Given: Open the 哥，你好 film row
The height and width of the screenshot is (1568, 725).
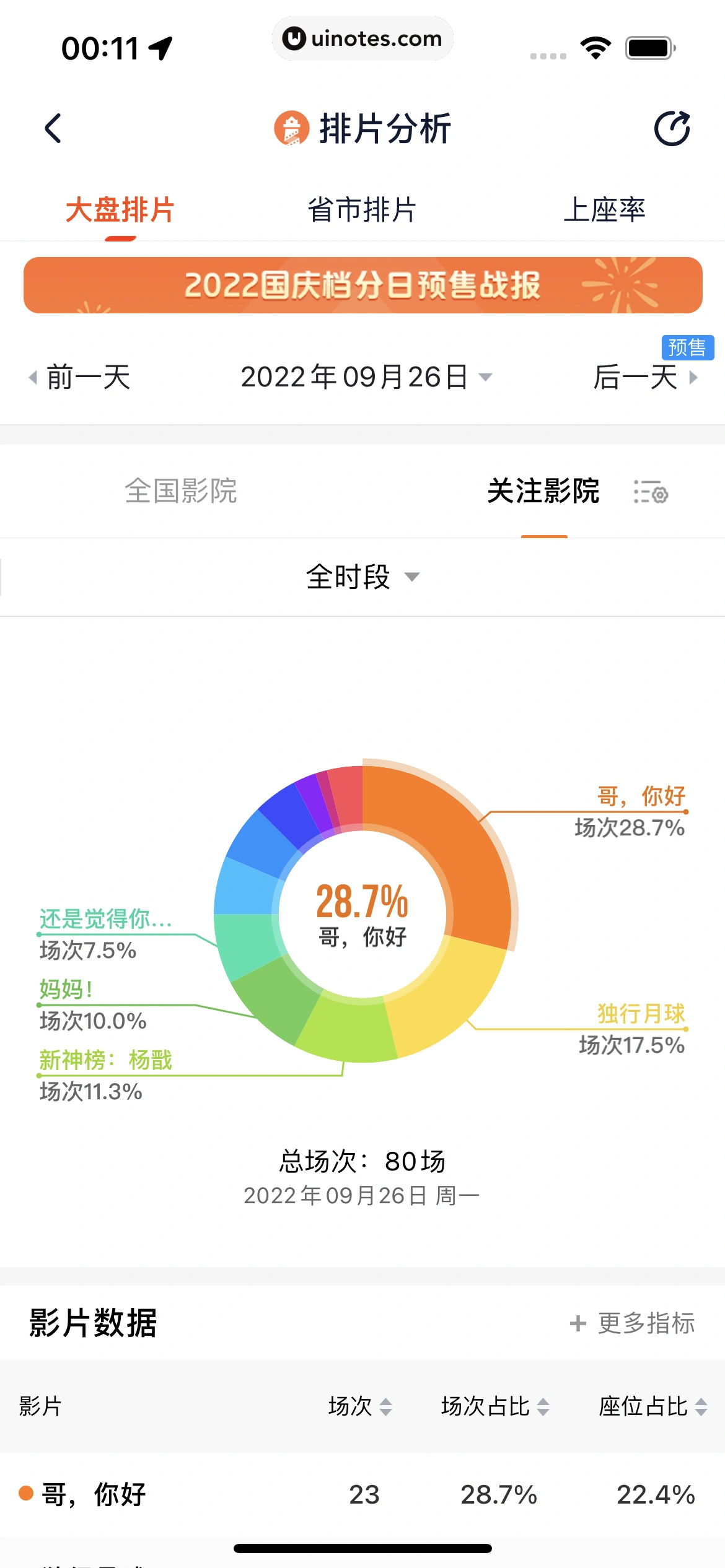Looking at the screenshot, I should (x=362, y=1494).
